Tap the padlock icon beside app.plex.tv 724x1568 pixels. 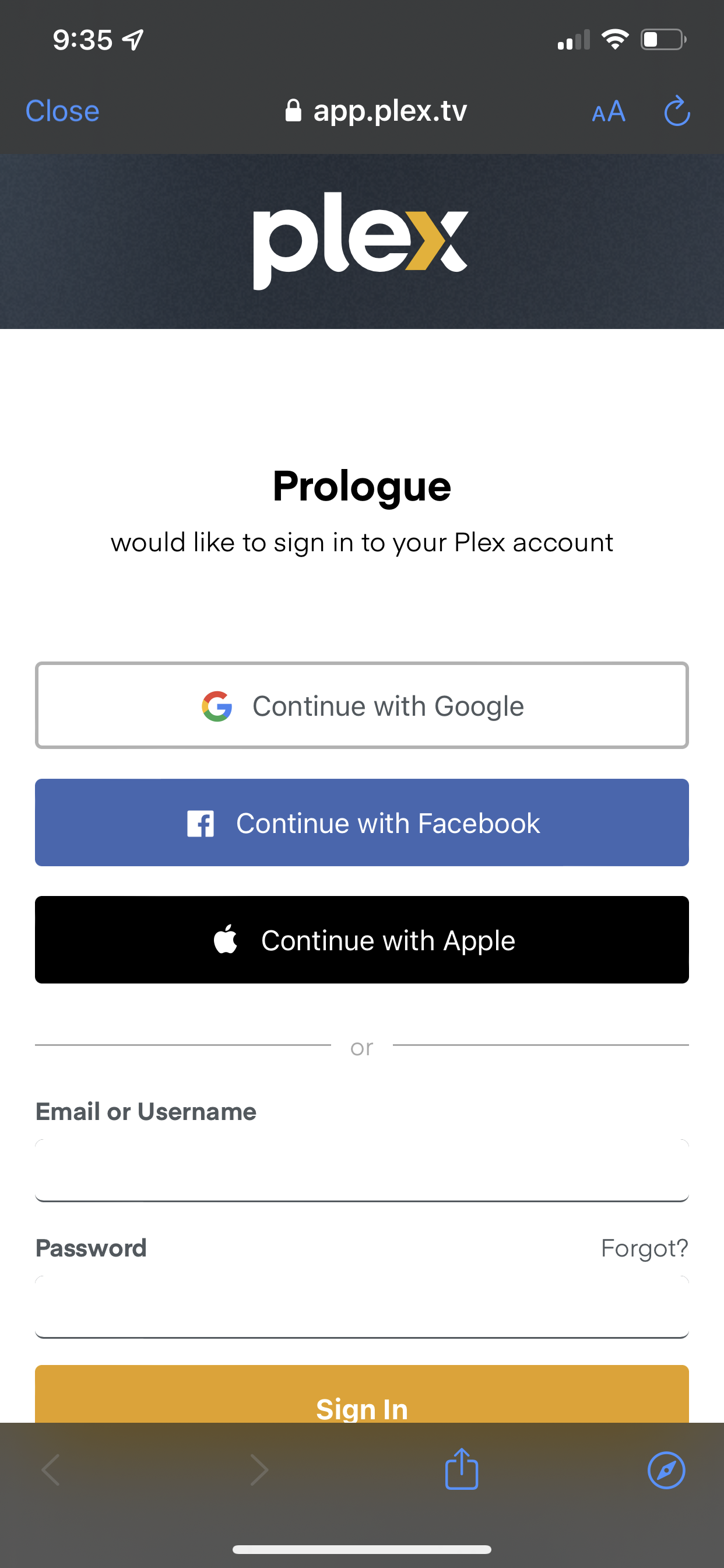point(293,111)
